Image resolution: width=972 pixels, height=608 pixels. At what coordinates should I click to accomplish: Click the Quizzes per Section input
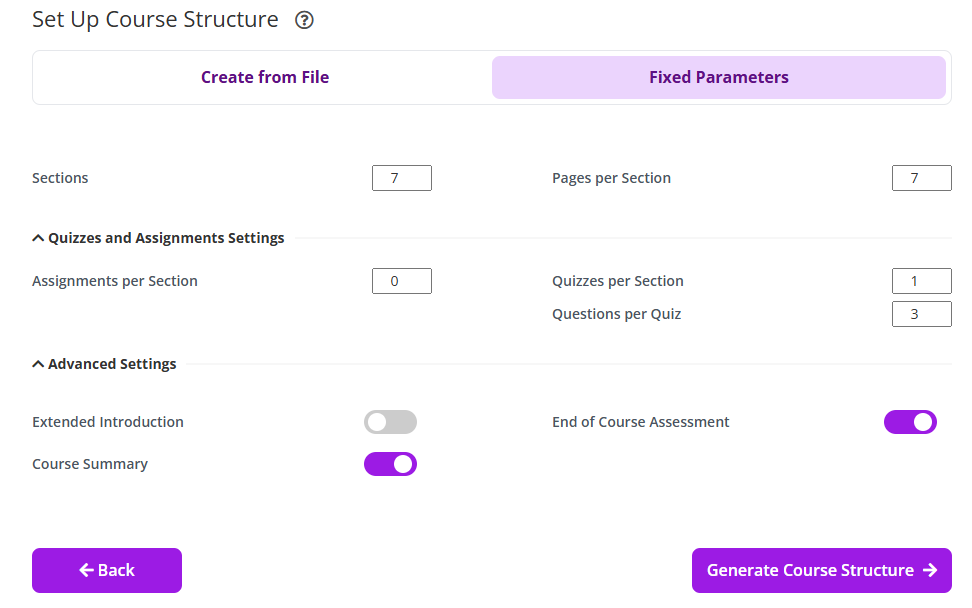coord(921,281)
